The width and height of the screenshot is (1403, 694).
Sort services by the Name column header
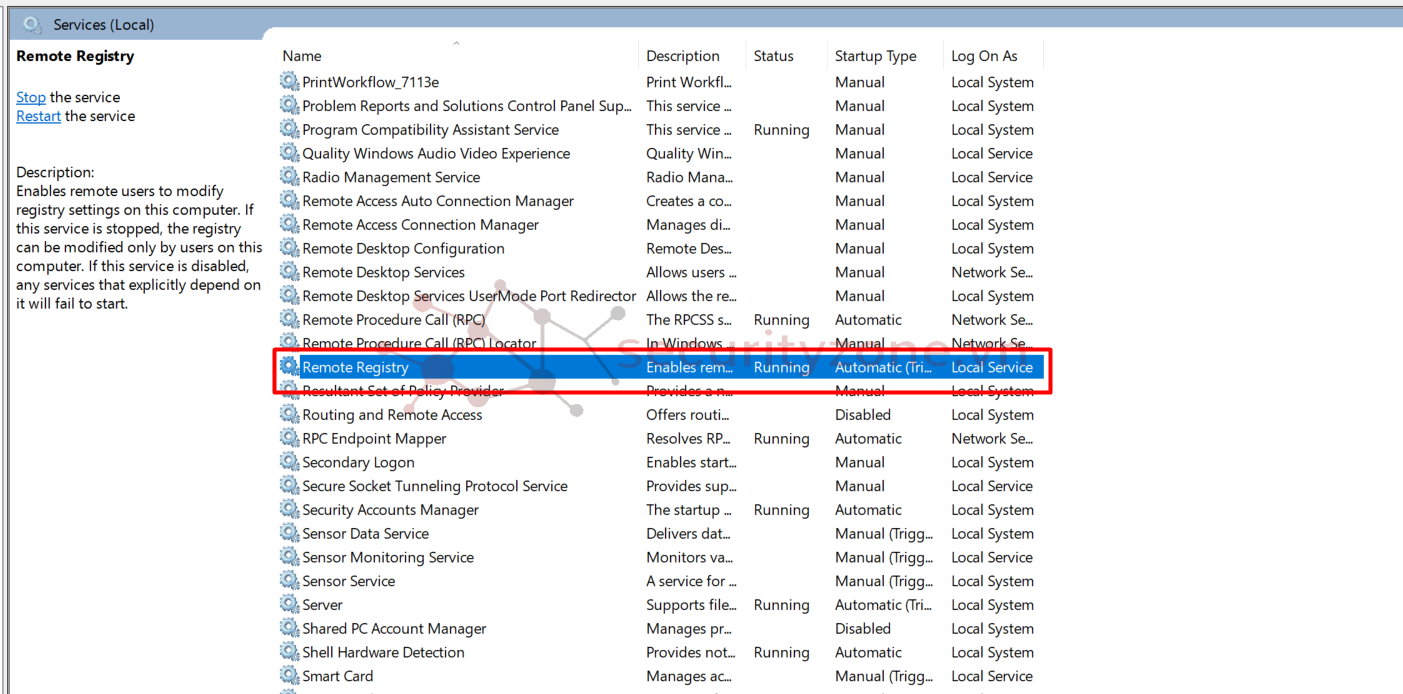point(302,56)
